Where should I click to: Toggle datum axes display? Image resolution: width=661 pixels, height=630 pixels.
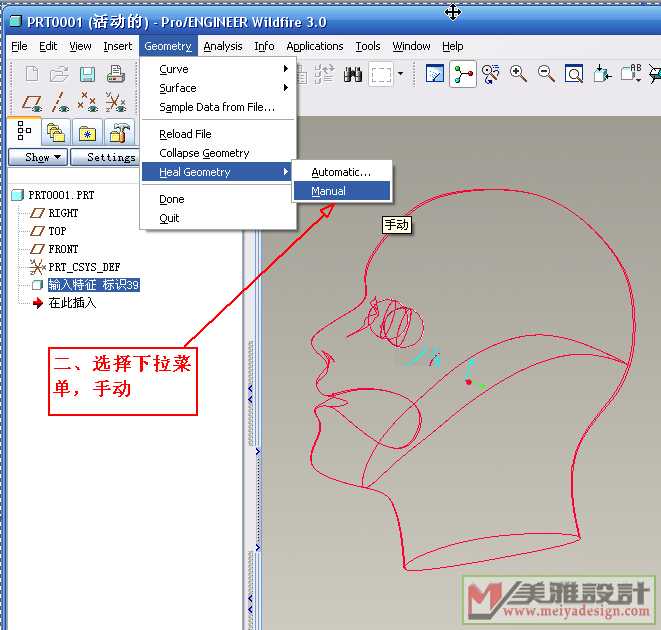click(60, 102)
